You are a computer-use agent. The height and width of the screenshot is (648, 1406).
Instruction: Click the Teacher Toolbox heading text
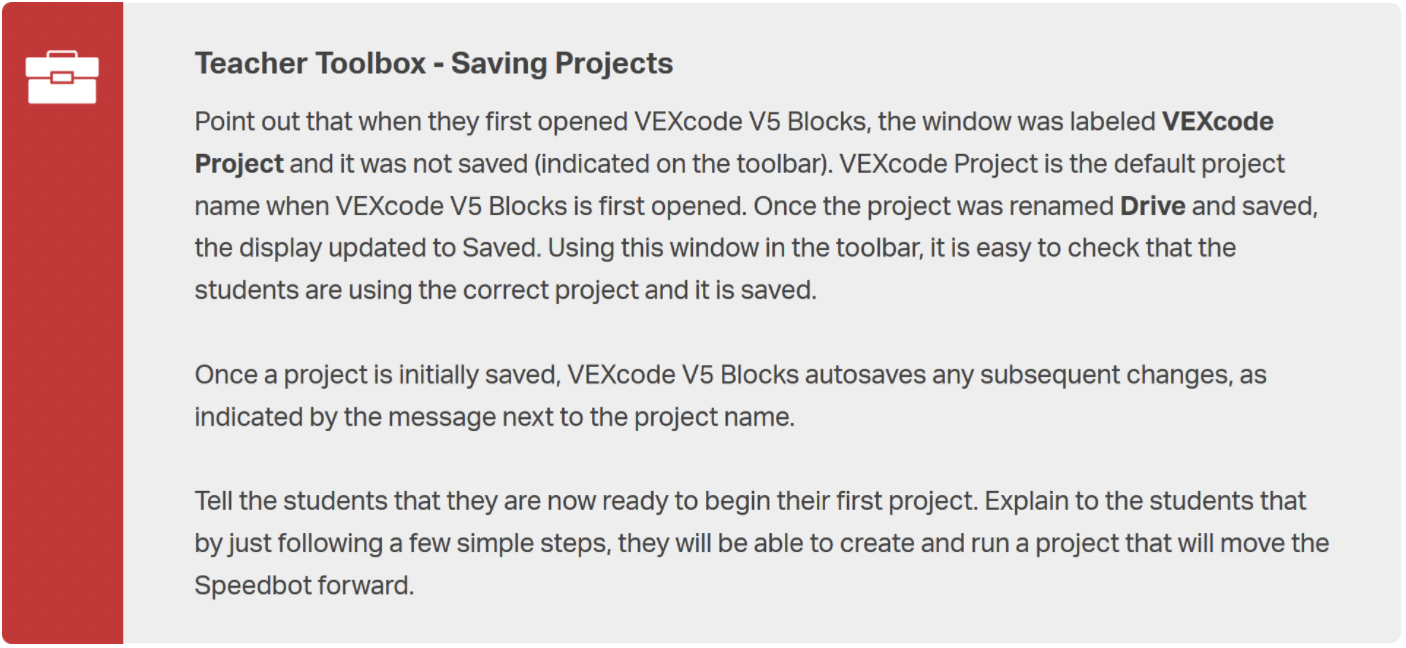310,64
